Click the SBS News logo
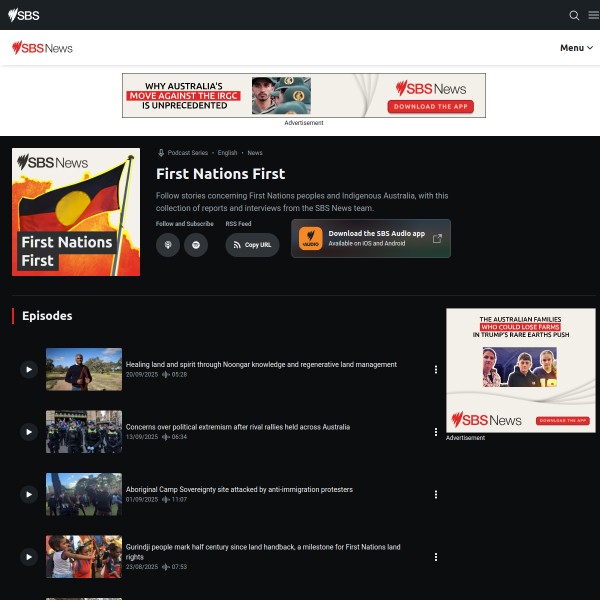 (x=42, y=48)
